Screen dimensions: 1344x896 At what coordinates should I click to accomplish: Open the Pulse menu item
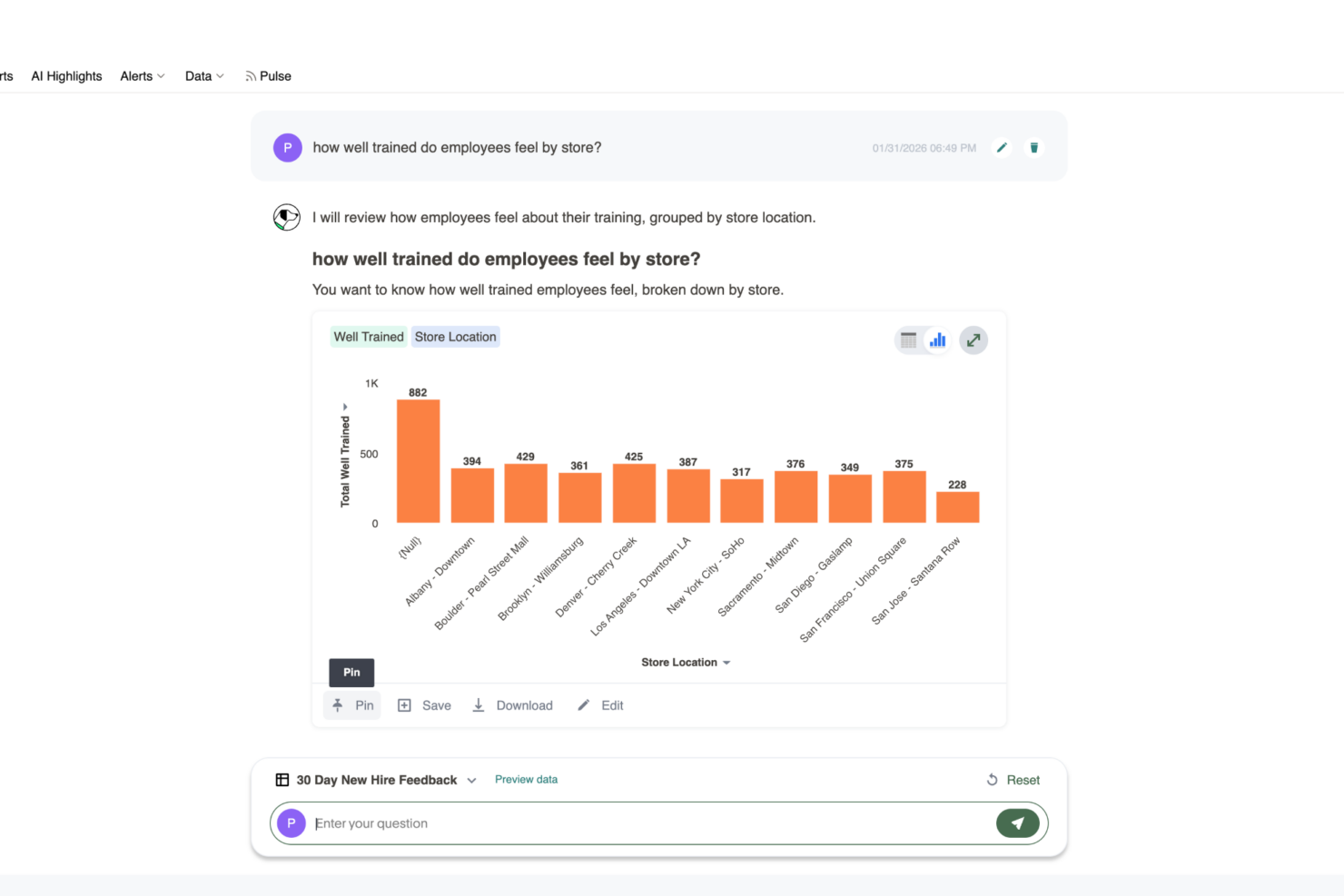pos(268,76)
